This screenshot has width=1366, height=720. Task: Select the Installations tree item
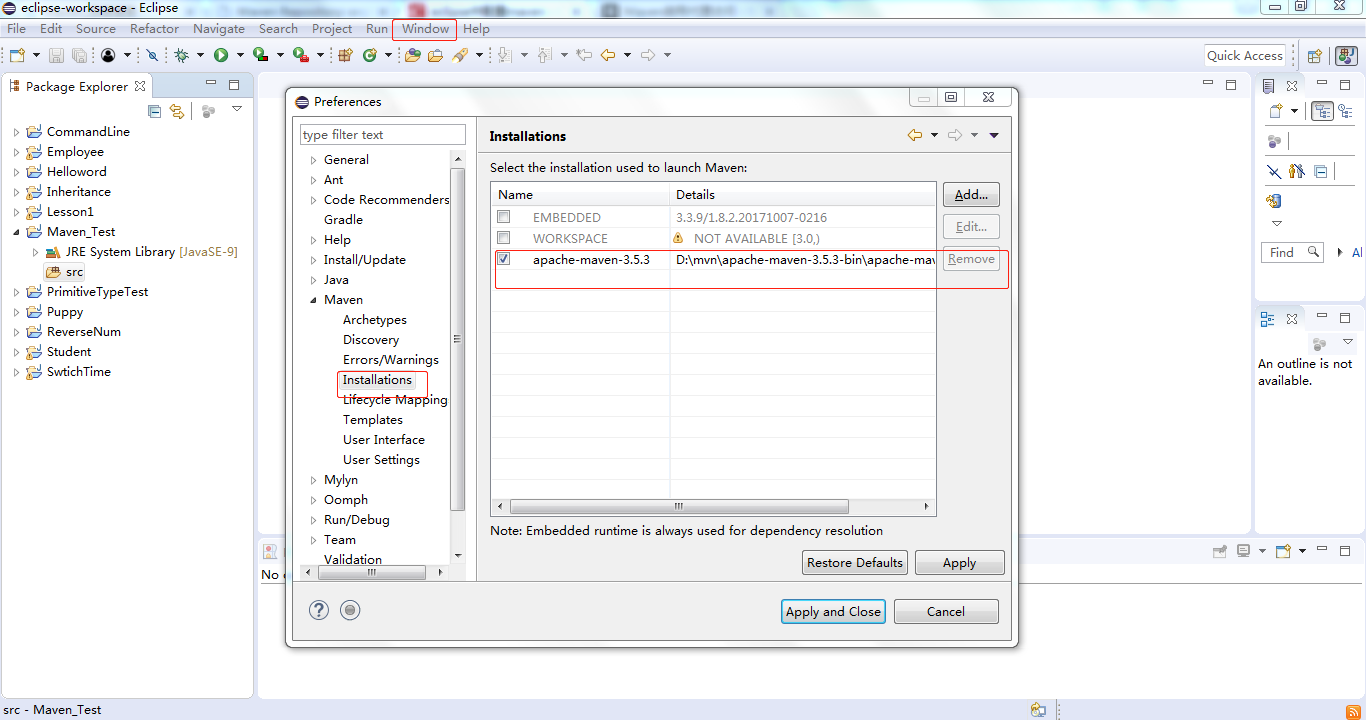tap(377, 380)
